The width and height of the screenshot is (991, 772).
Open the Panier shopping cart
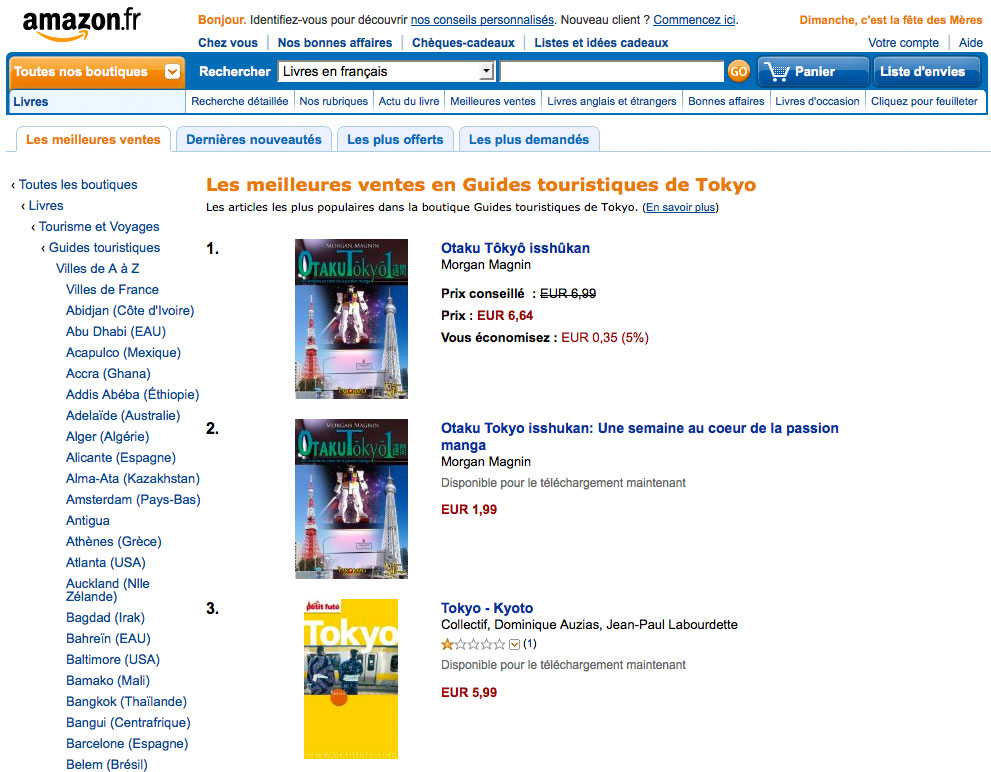coord(813,71)
